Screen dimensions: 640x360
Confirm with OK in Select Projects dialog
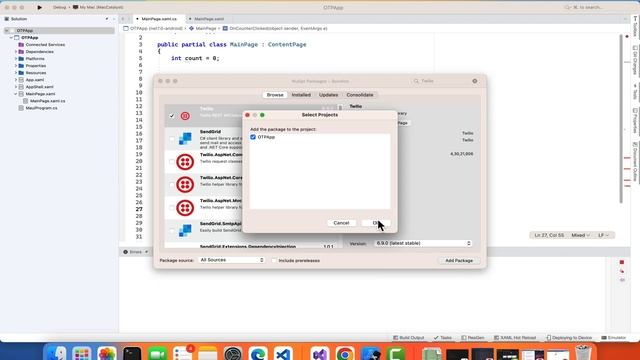376,223
